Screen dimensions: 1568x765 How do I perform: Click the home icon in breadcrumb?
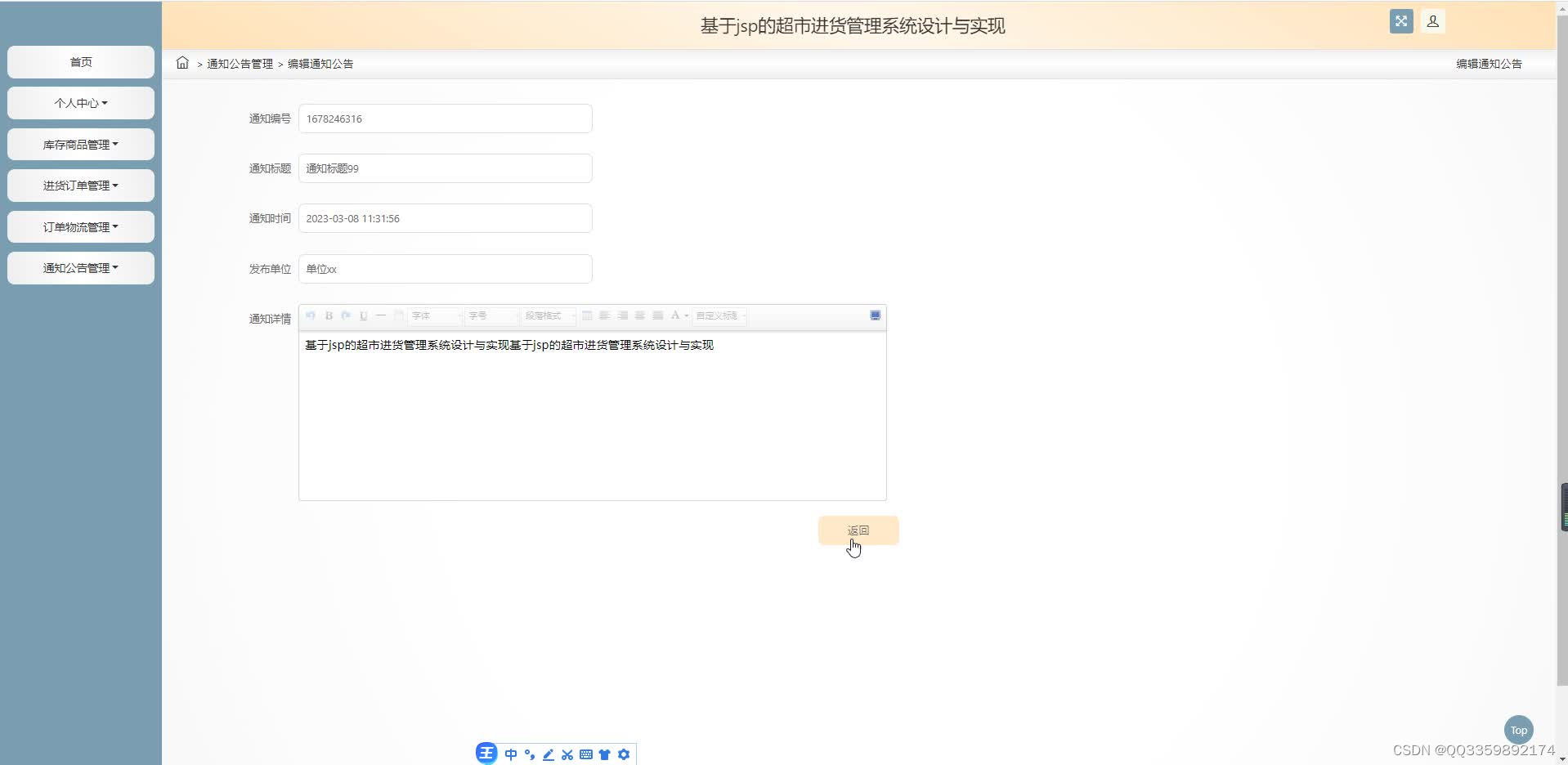tap(182, 63)
